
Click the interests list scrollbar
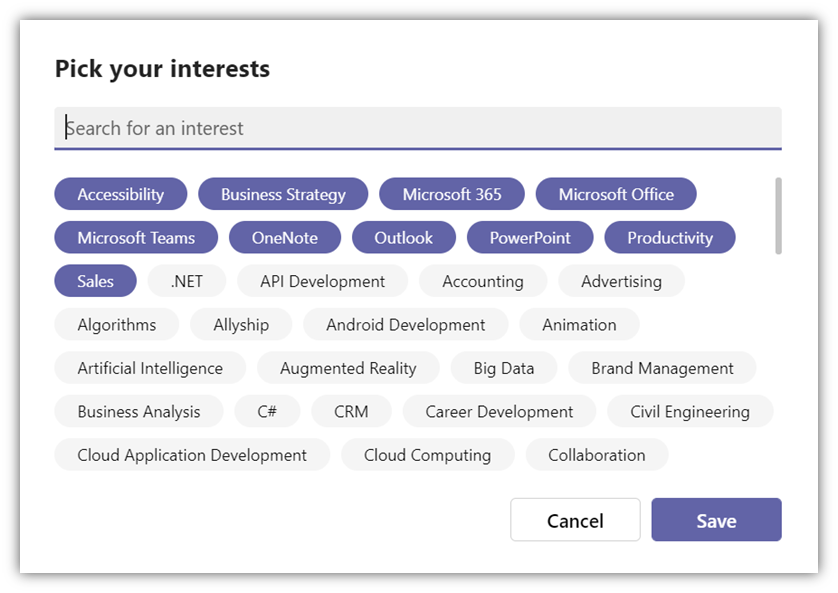778,216
